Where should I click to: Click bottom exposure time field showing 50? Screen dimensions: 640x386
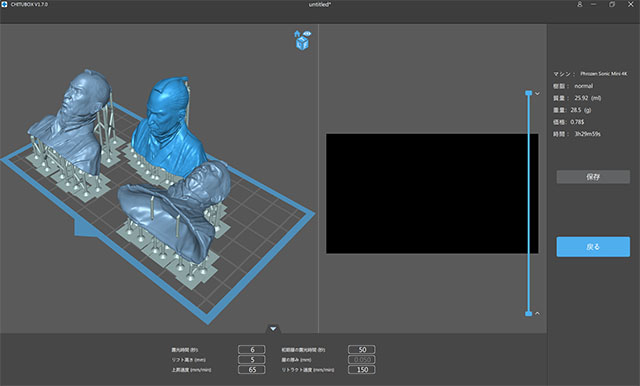[362, 349]
